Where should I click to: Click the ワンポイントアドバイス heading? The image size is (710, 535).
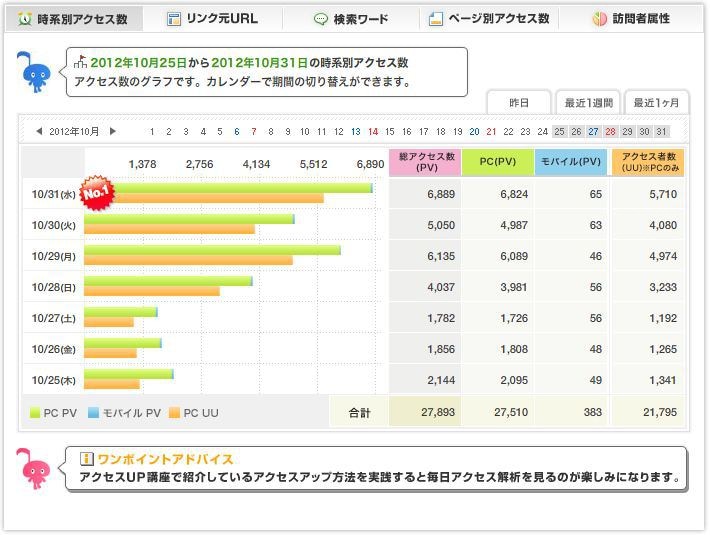[165, 459]
